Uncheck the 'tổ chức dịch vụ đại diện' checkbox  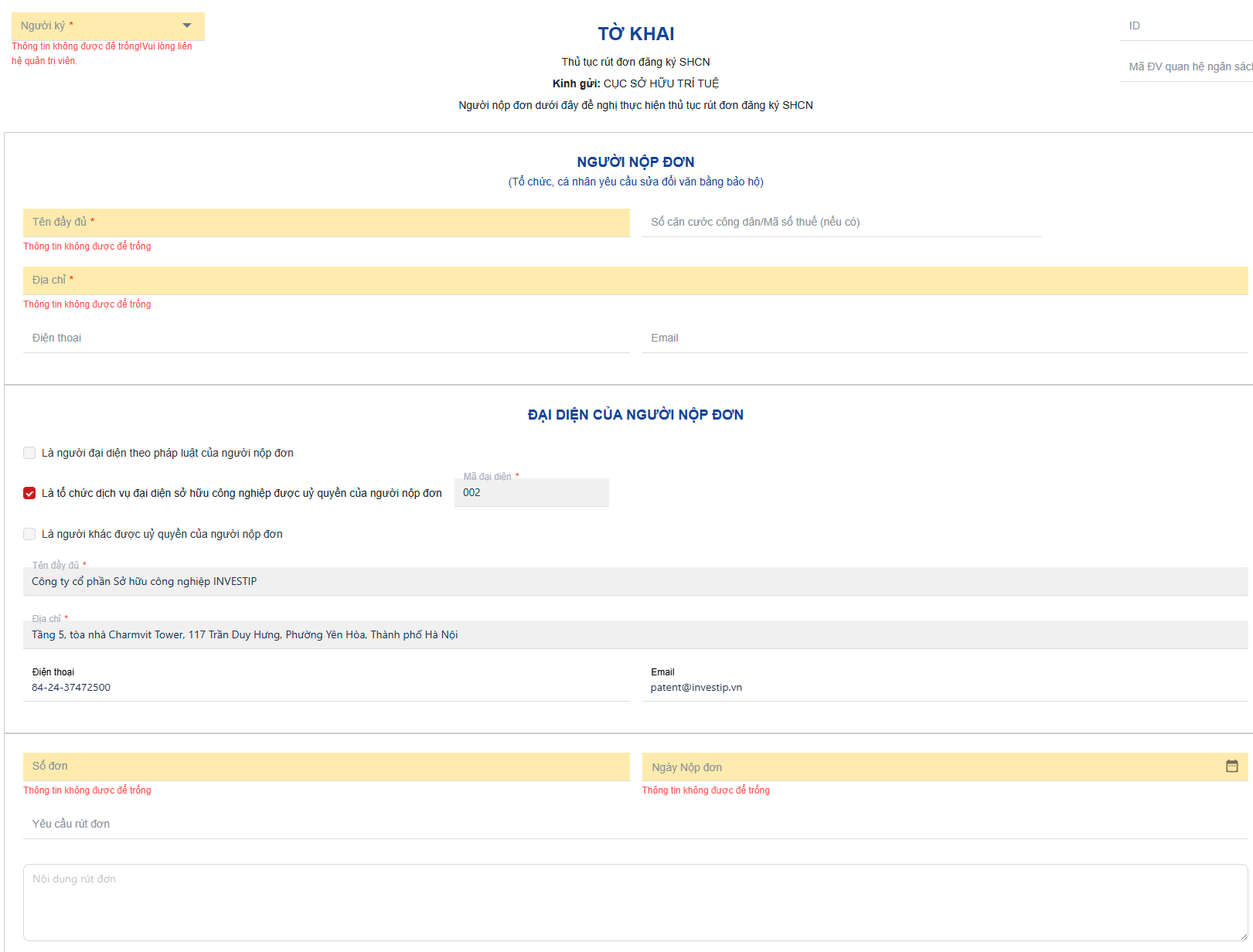click(29, 493)
